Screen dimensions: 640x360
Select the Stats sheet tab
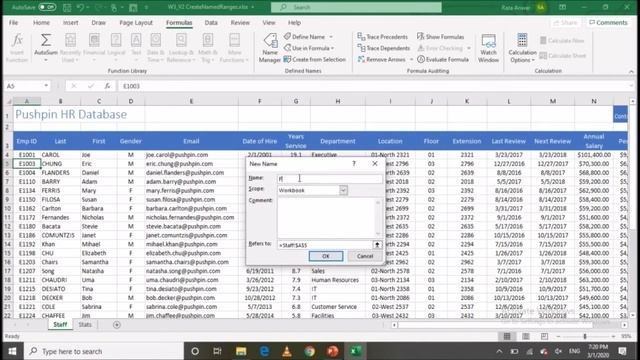coord(85,324)
